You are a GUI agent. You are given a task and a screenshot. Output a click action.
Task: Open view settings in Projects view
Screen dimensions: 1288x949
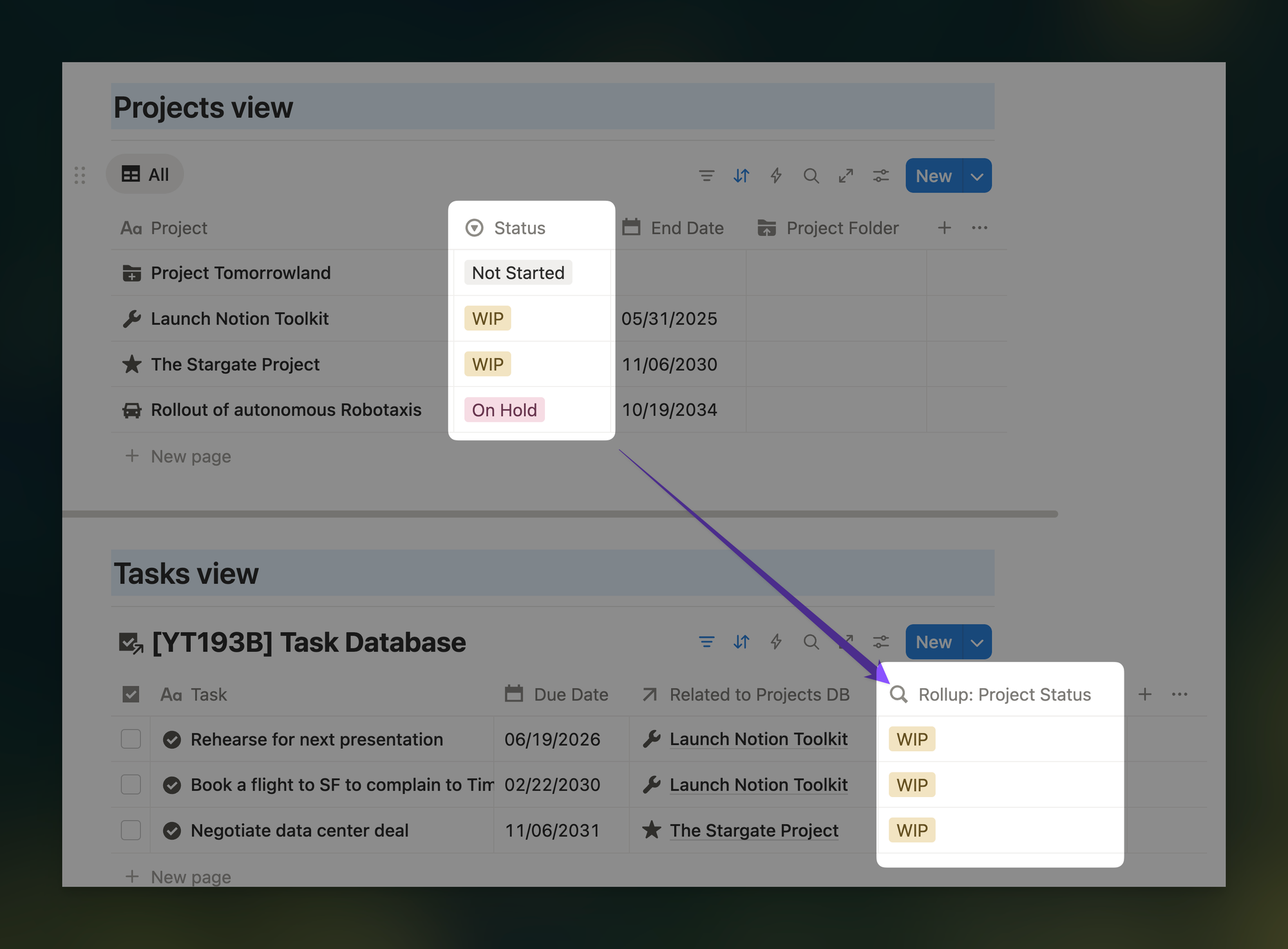coord(880,176)
